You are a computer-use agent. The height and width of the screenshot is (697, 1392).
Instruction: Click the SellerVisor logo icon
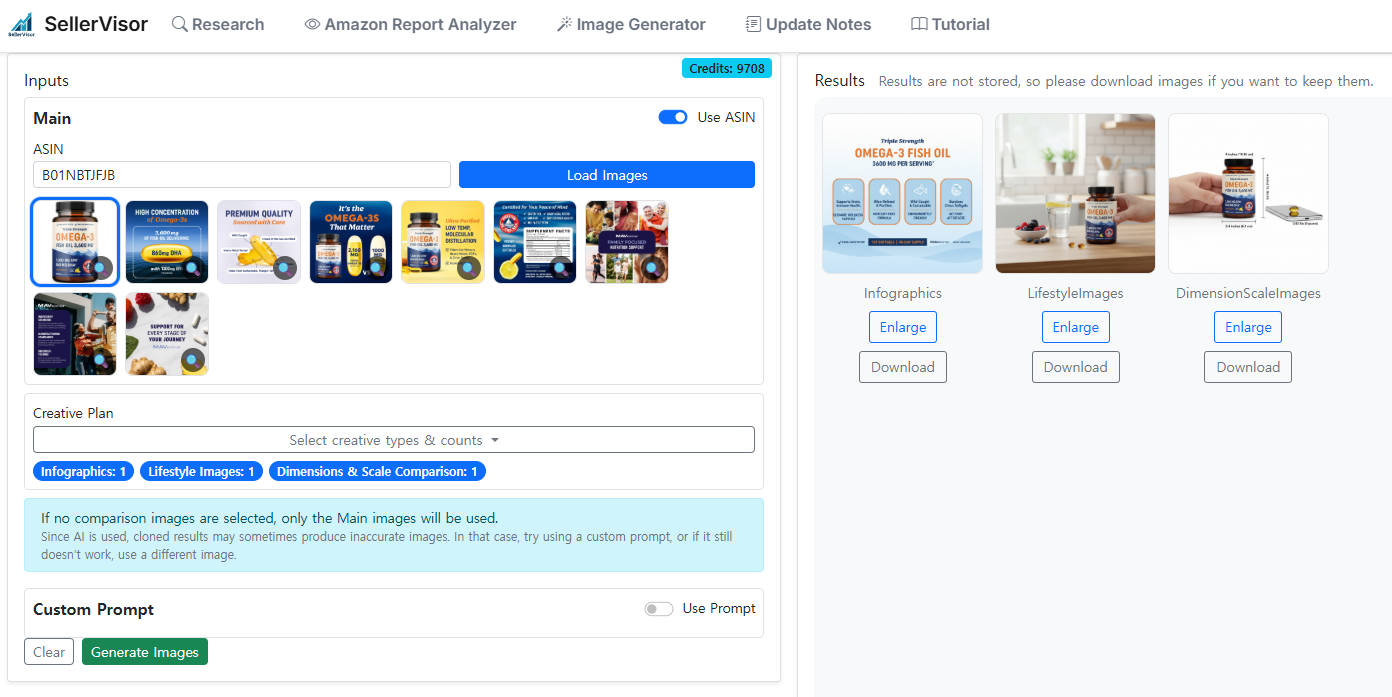(x=21, y=25)
